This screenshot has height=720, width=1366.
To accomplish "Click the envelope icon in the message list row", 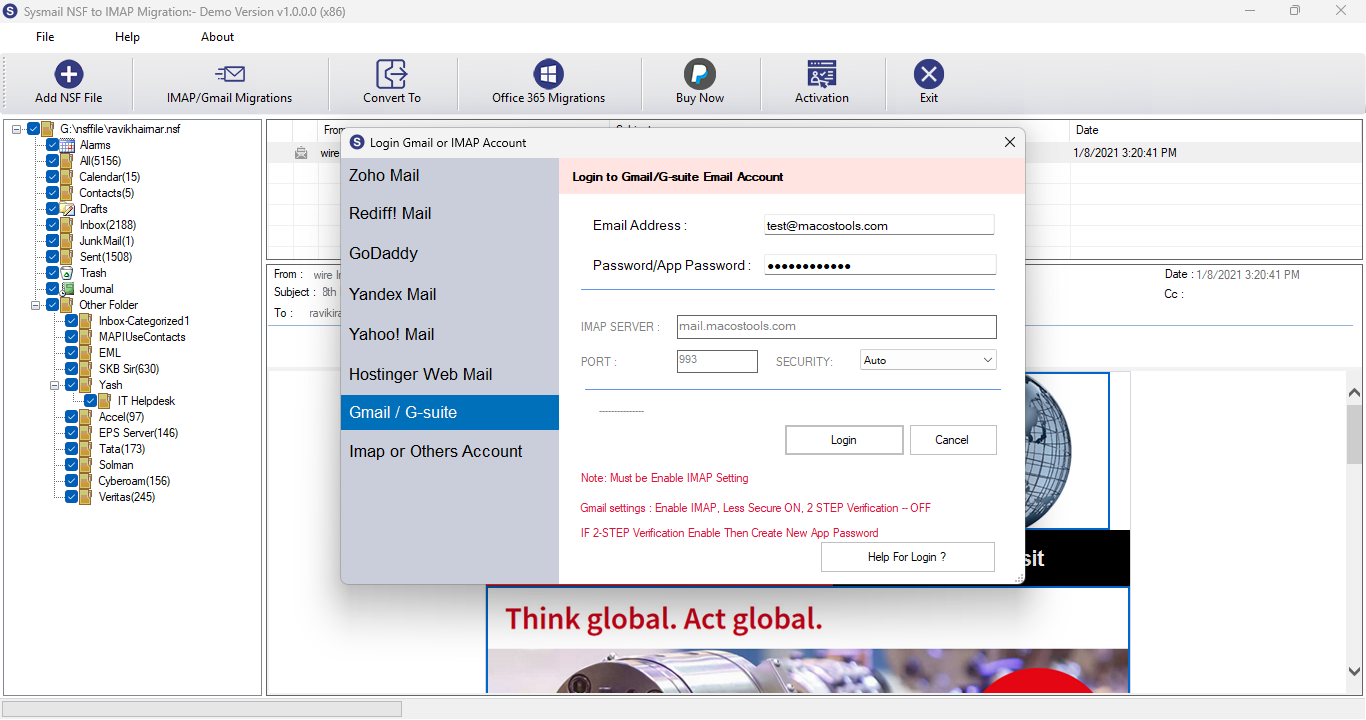I will point(301,153).
